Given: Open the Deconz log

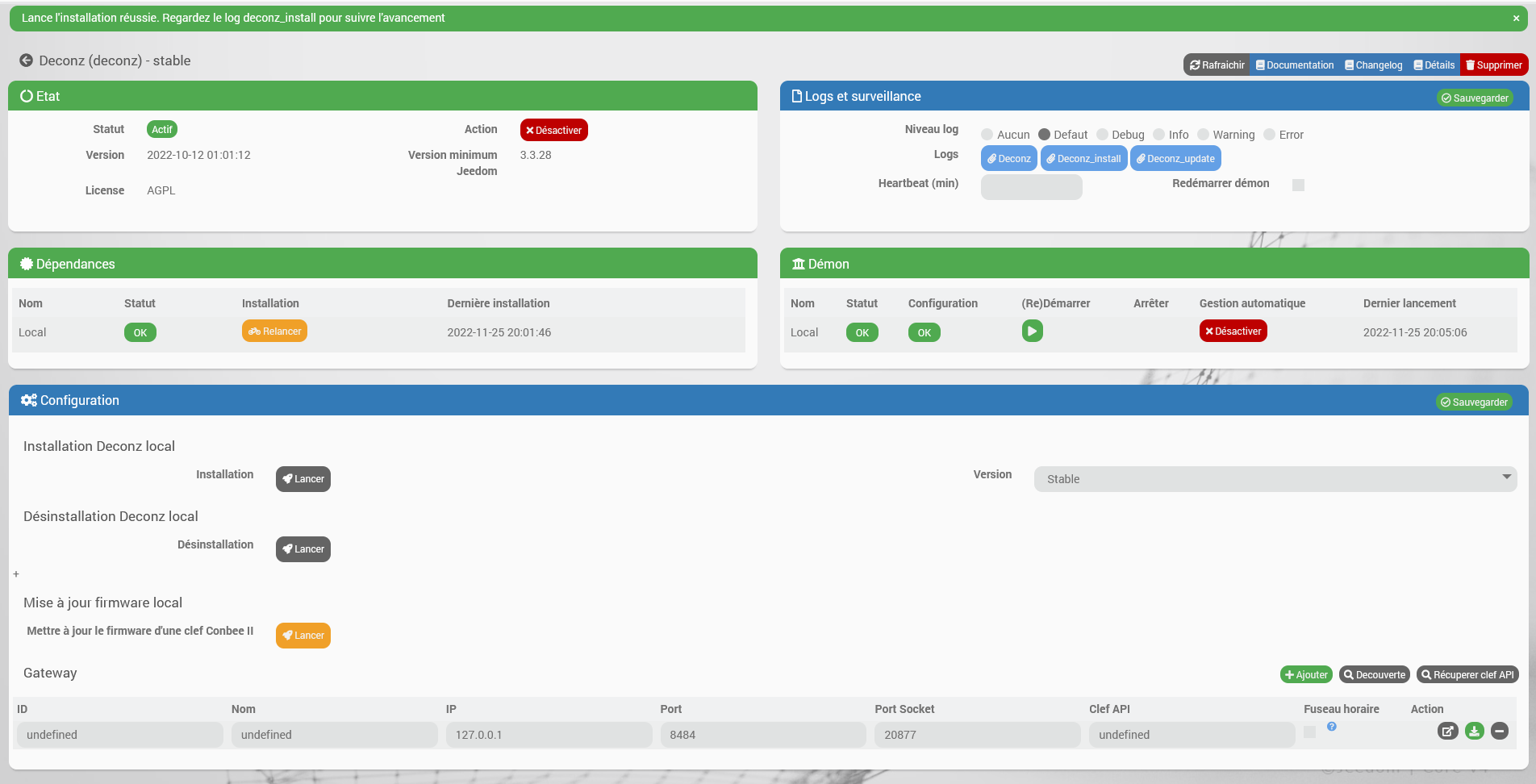Looking at the screenshot, I should [x=1008, y=159].
